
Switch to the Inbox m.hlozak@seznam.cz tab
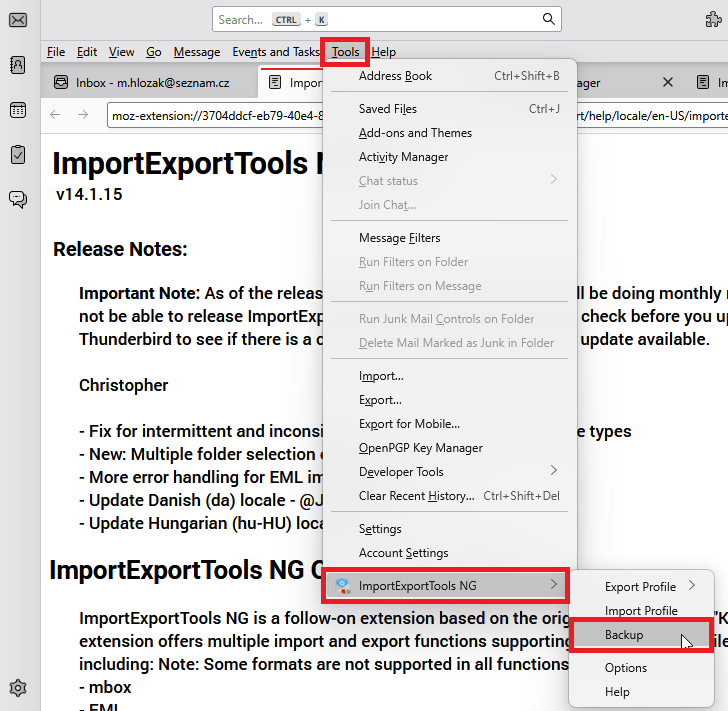pos(150,82)
